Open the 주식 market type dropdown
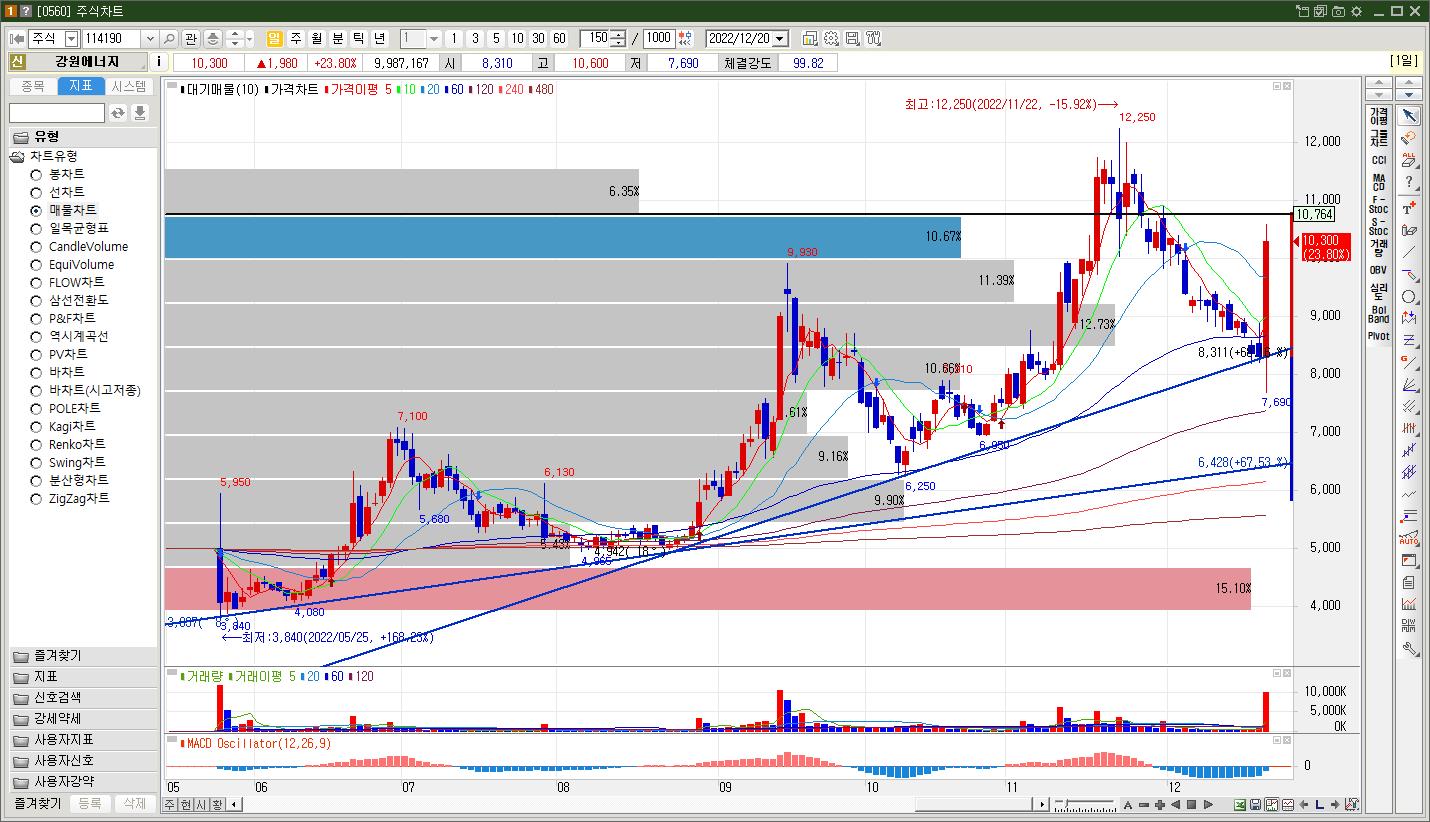The image size is (1430, 822). click(71, 38)
